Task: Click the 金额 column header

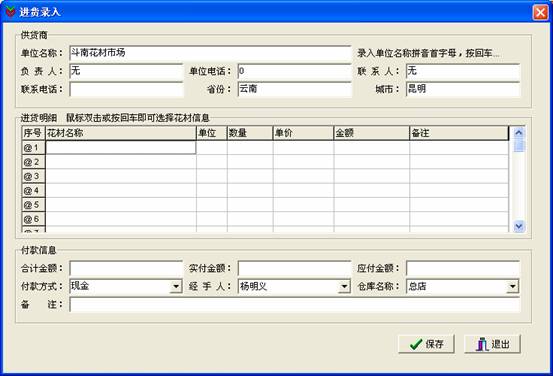Action: [x=372, y=133]
